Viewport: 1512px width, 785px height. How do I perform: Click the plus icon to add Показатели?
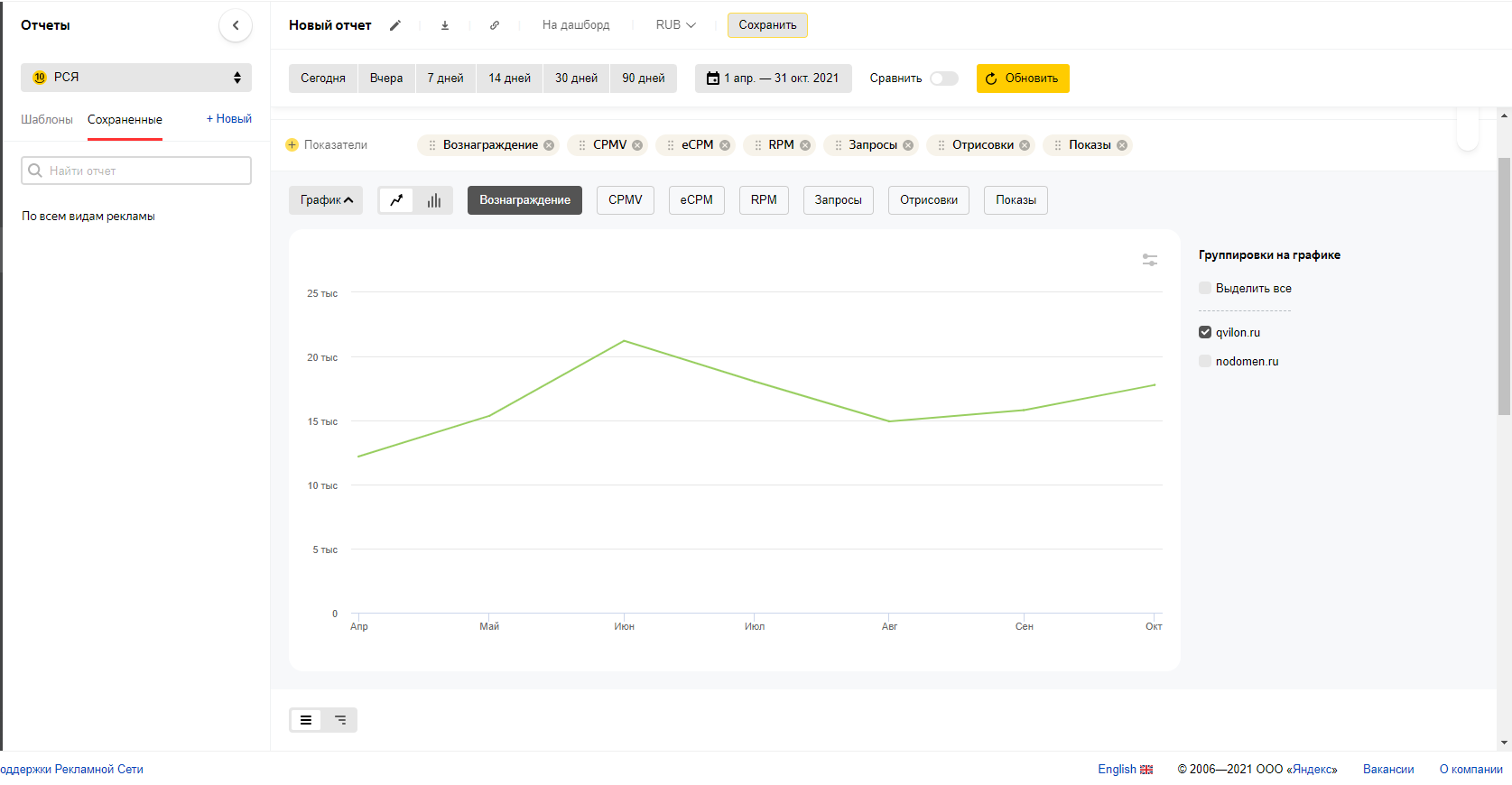click(292, 145)
